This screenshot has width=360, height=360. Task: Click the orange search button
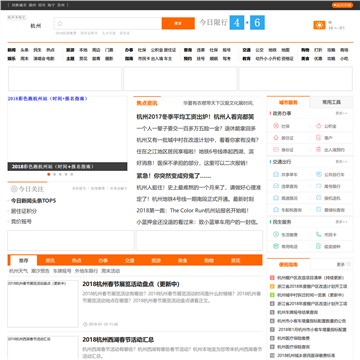178,24
